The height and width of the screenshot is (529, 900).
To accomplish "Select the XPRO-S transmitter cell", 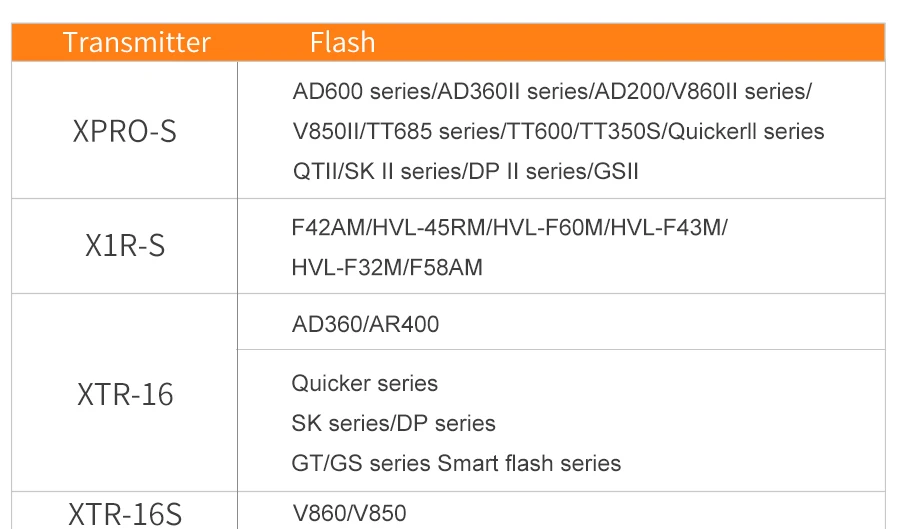I will 125,131.
